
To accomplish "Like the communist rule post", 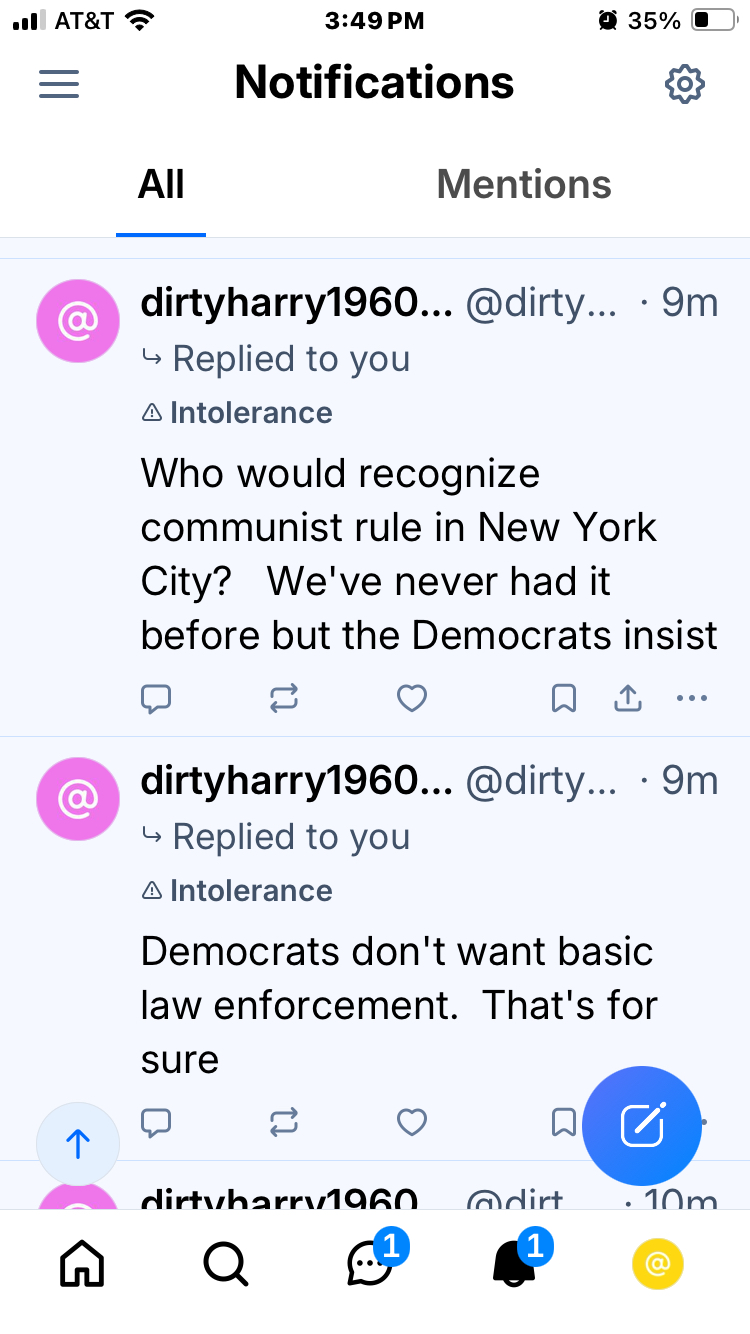I will click(412, 698).
